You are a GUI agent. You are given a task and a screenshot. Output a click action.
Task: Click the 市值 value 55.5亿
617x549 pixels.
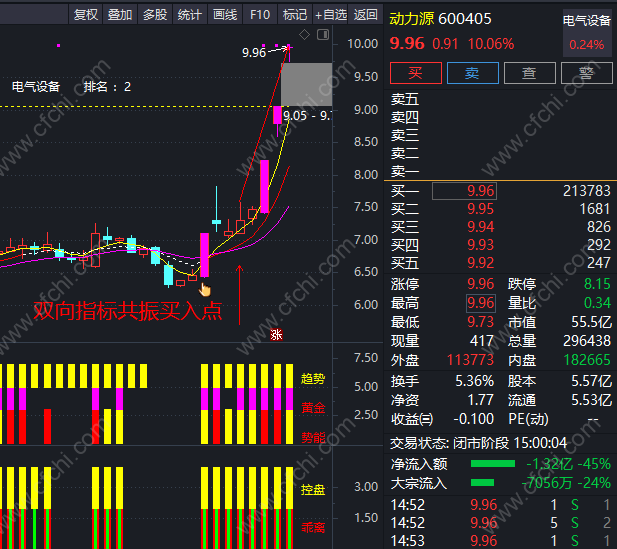tap(591, 322)
